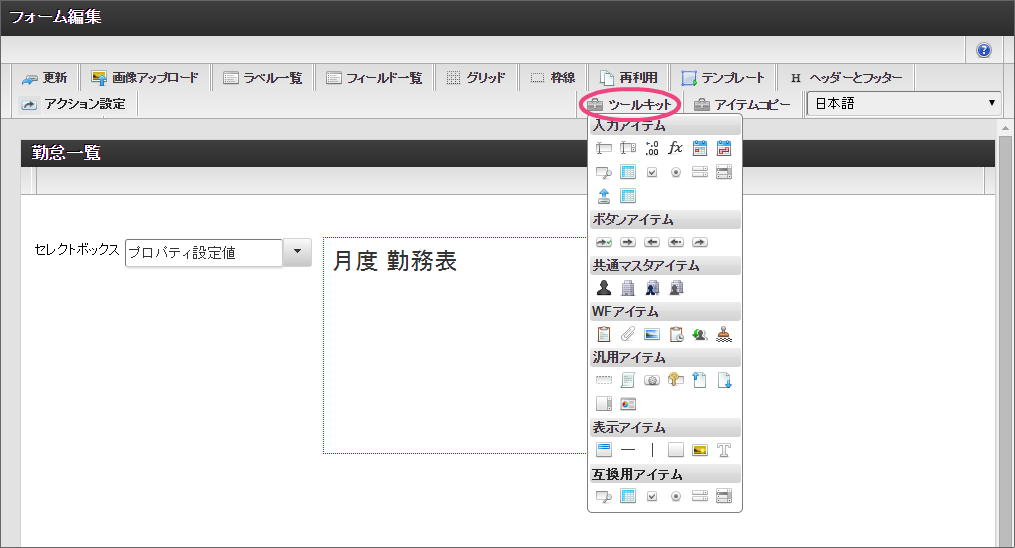Viewport: 1015px width, 548px height.
Task: Add grid table item in 互換用アイテム section
Action: point(627,496)
